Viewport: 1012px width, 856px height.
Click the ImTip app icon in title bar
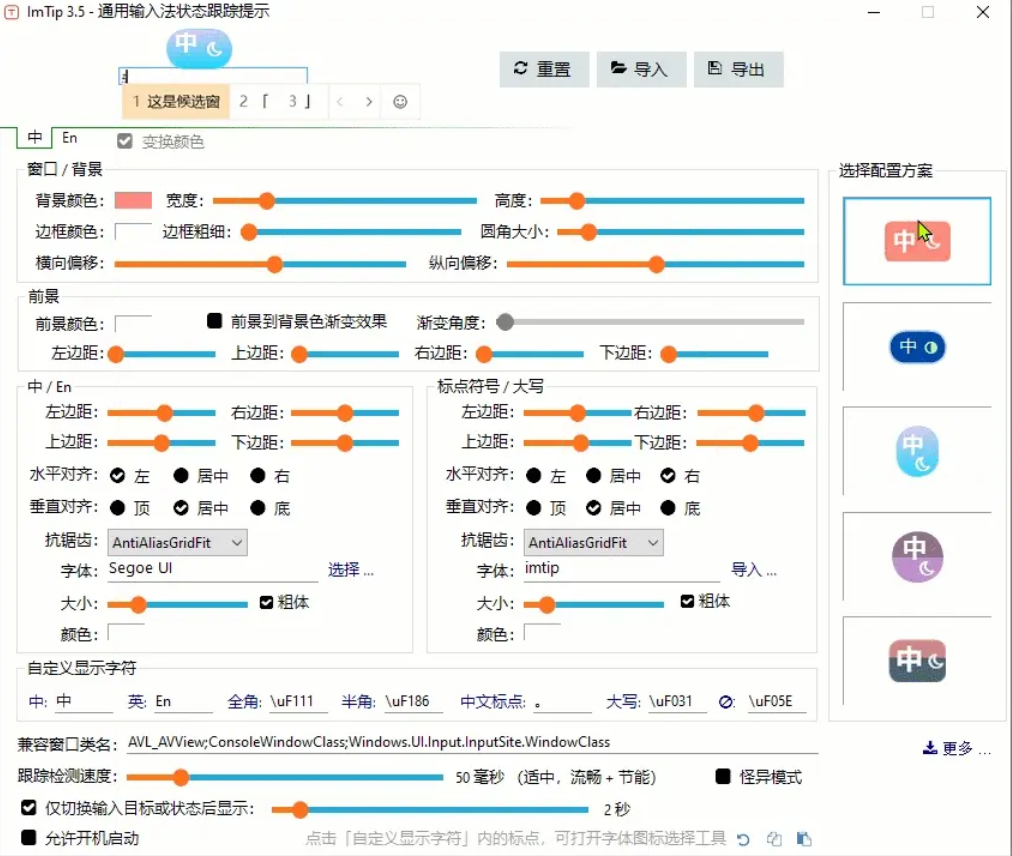12,12
